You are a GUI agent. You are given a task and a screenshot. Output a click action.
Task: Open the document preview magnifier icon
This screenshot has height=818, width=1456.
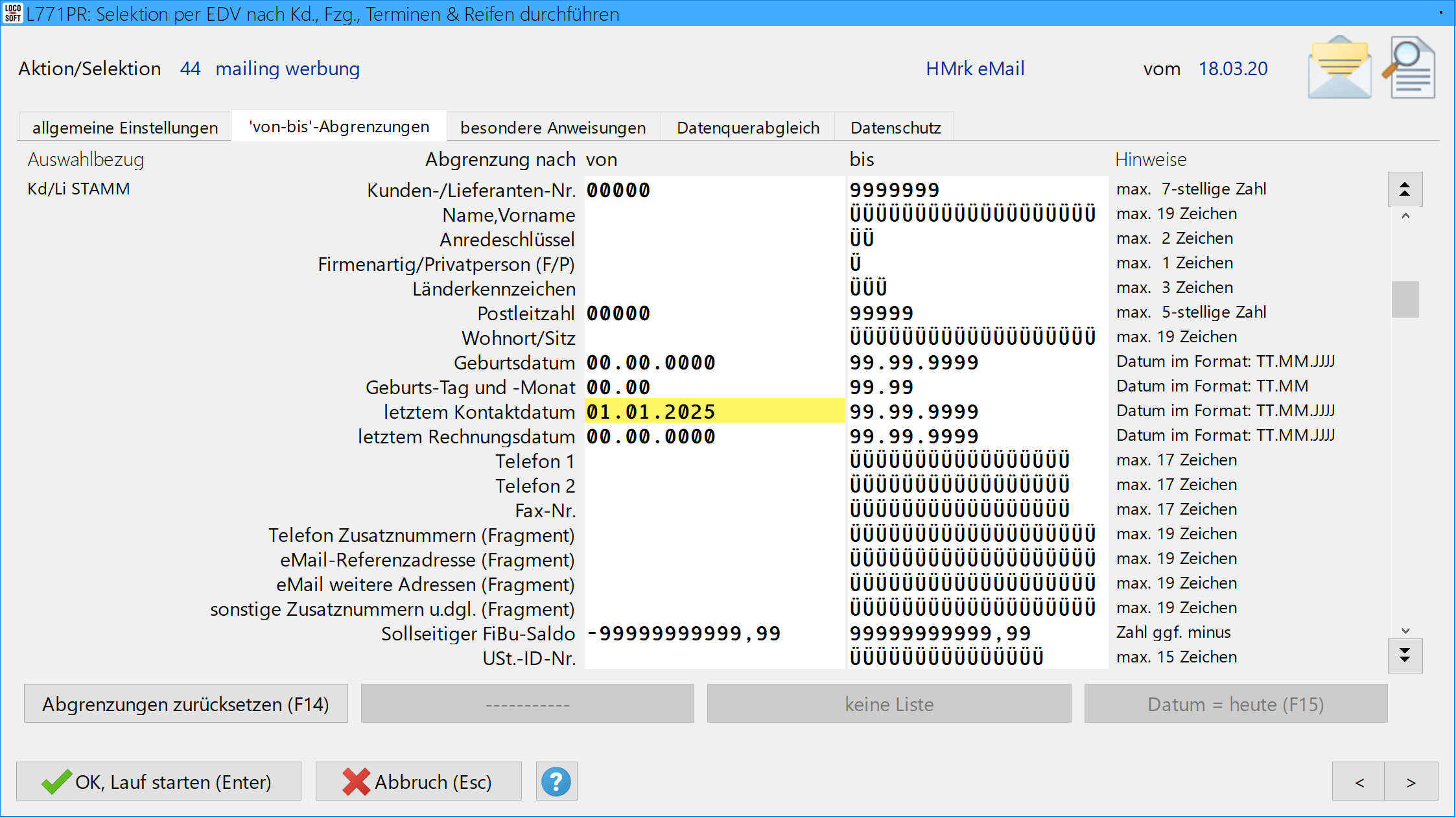tap(1411, 68)
